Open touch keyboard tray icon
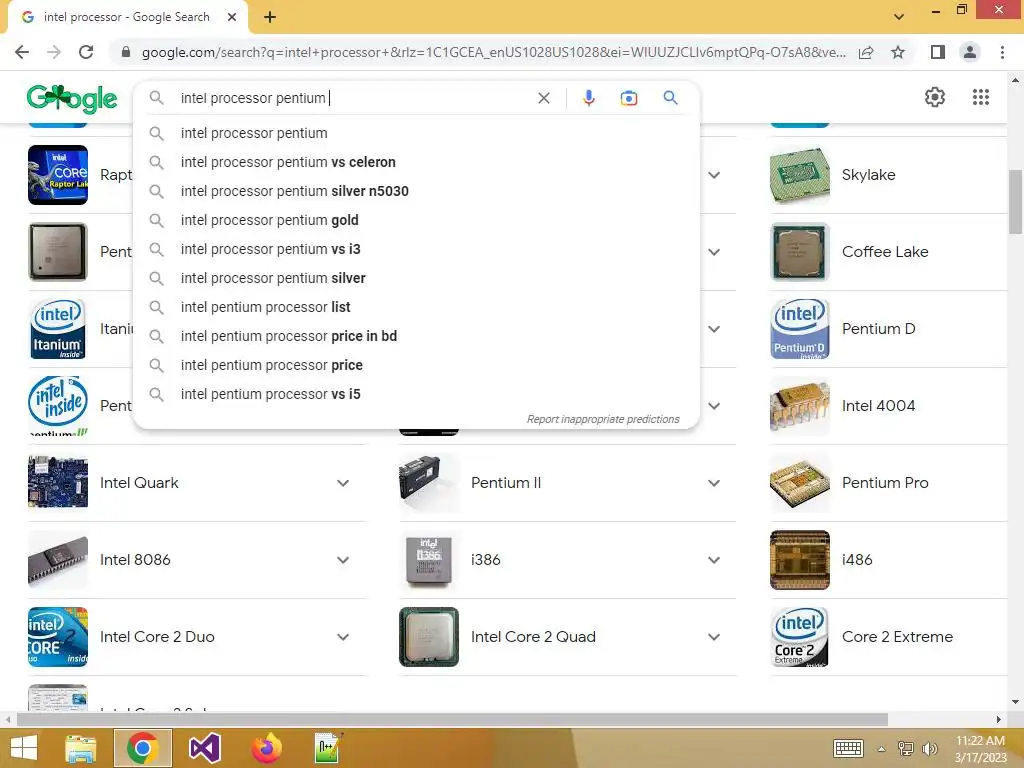The image size is (1024, 768). click(848, 748)
